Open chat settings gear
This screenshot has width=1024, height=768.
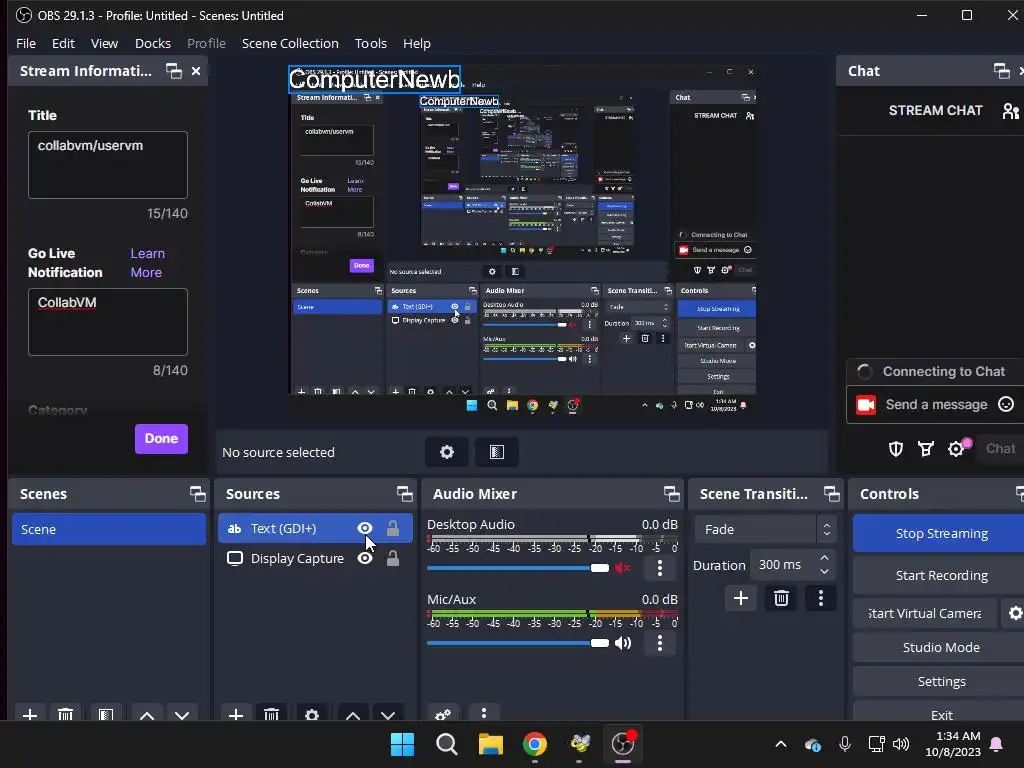[x=956, y=449]
